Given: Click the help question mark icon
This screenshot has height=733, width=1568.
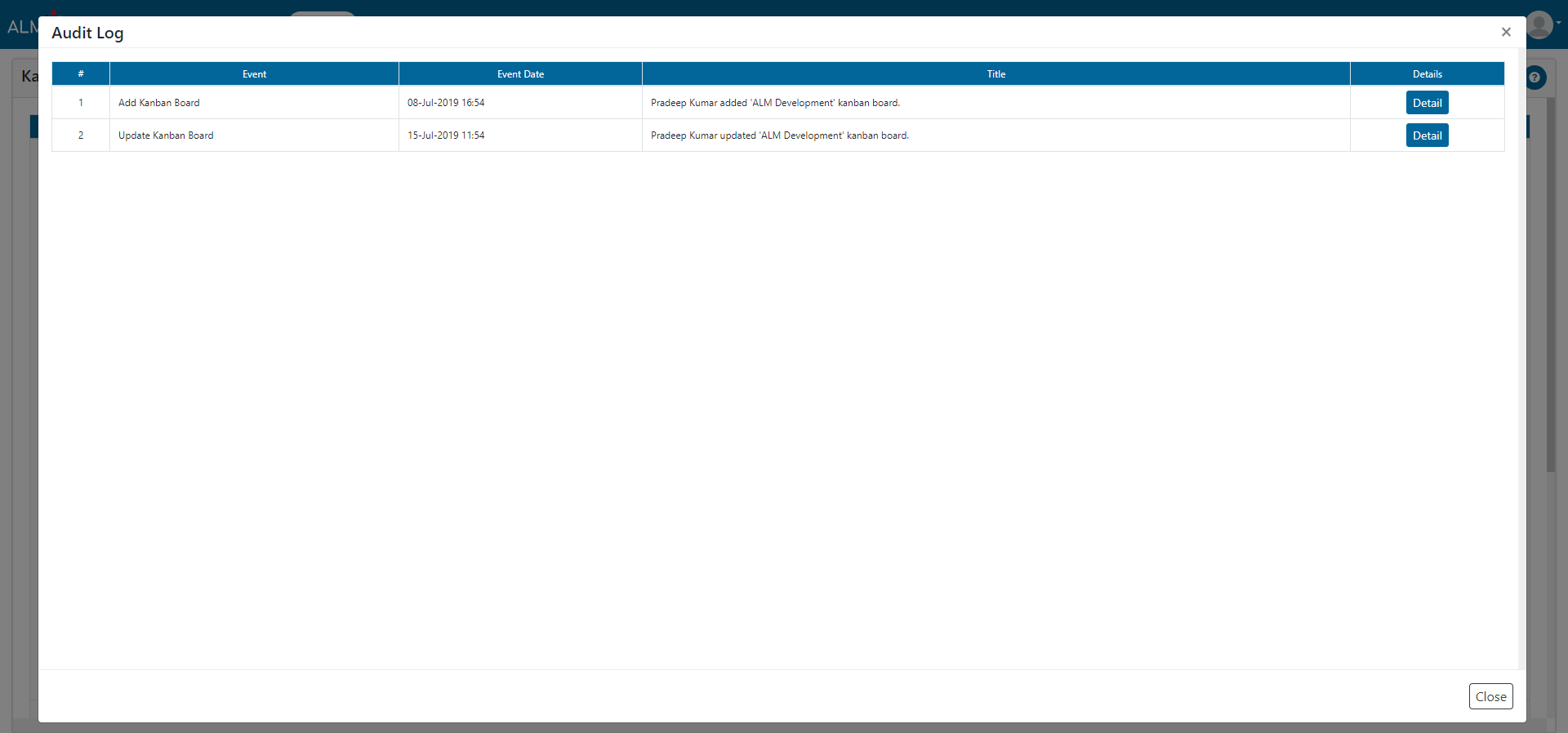Looking at the screenshot, I should (x=1535, y=78).
